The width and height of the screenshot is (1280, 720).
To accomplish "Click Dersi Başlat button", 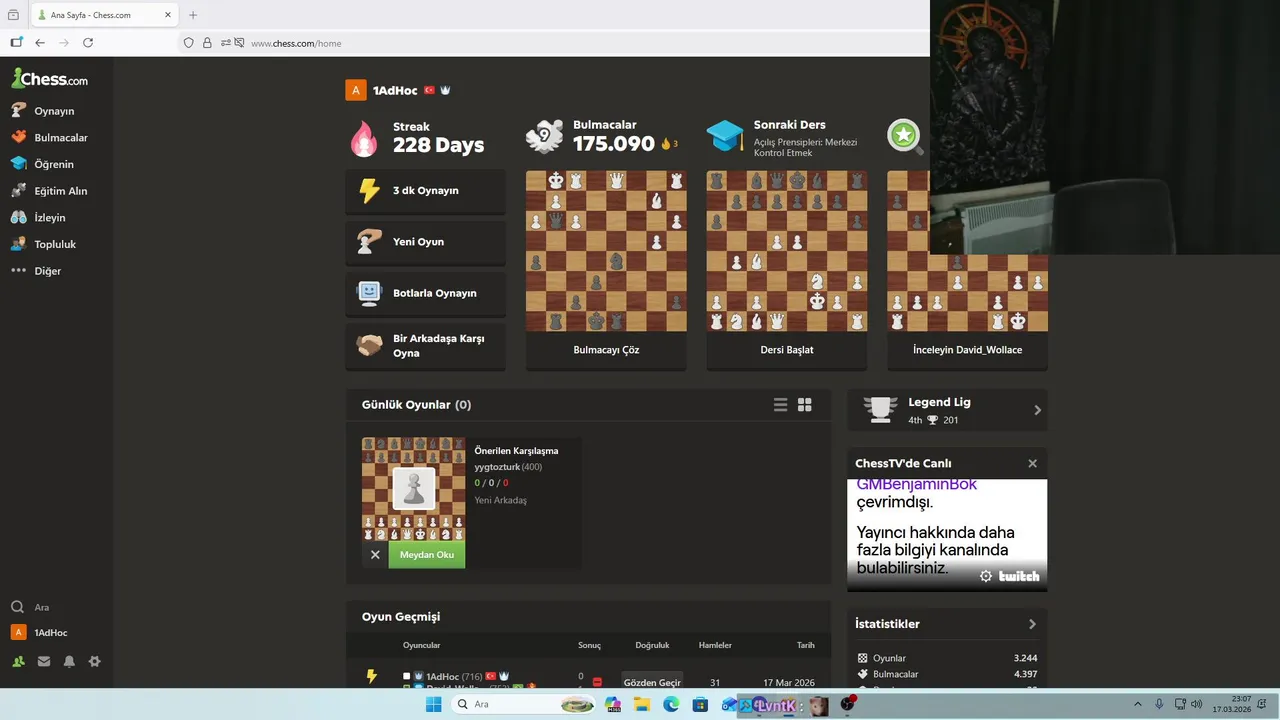I will click(787, 350).
